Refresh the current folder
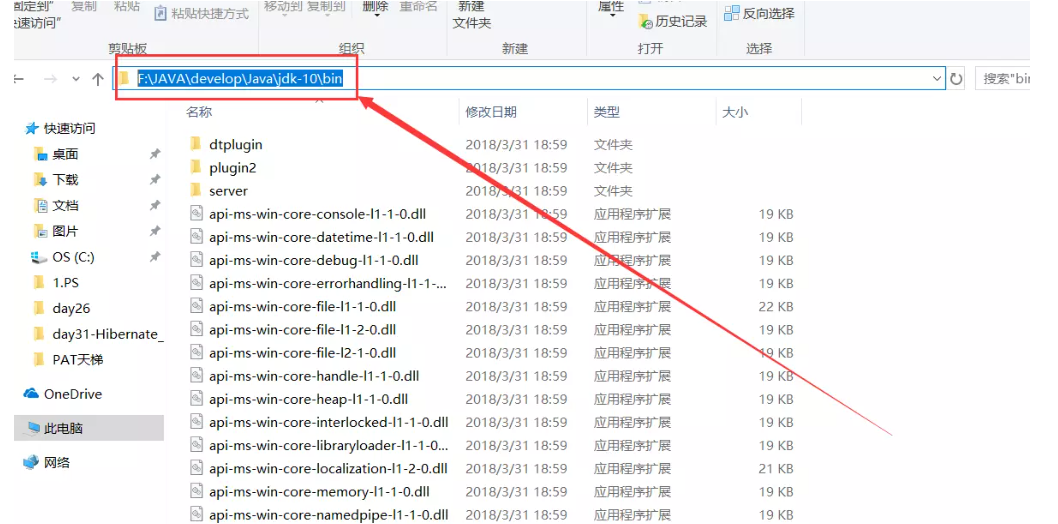The image size is (1058, 524). 956,79
